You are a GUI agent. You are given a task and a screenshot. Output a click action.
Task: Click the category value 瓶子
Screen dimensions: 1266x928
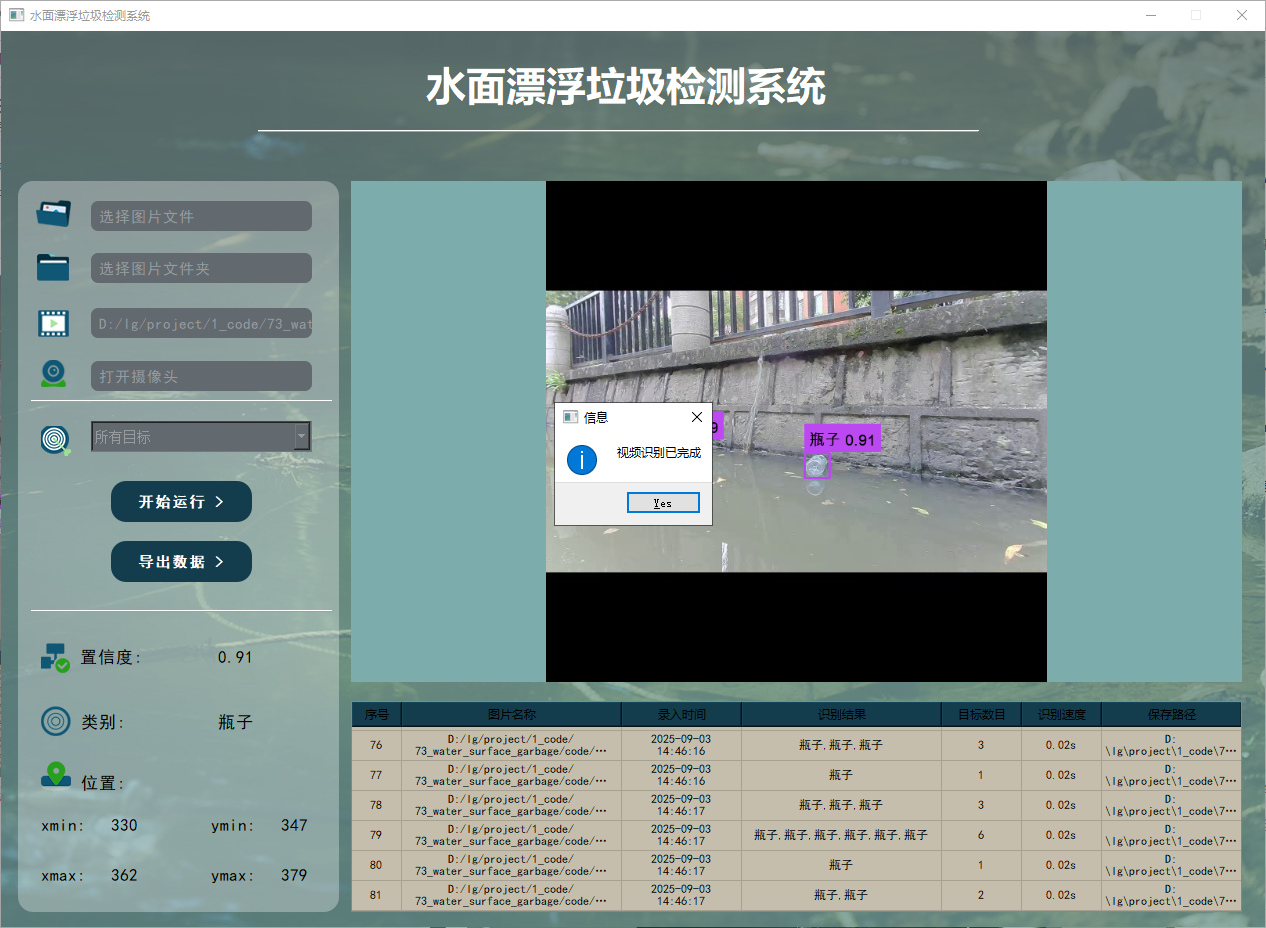[235, 722]
